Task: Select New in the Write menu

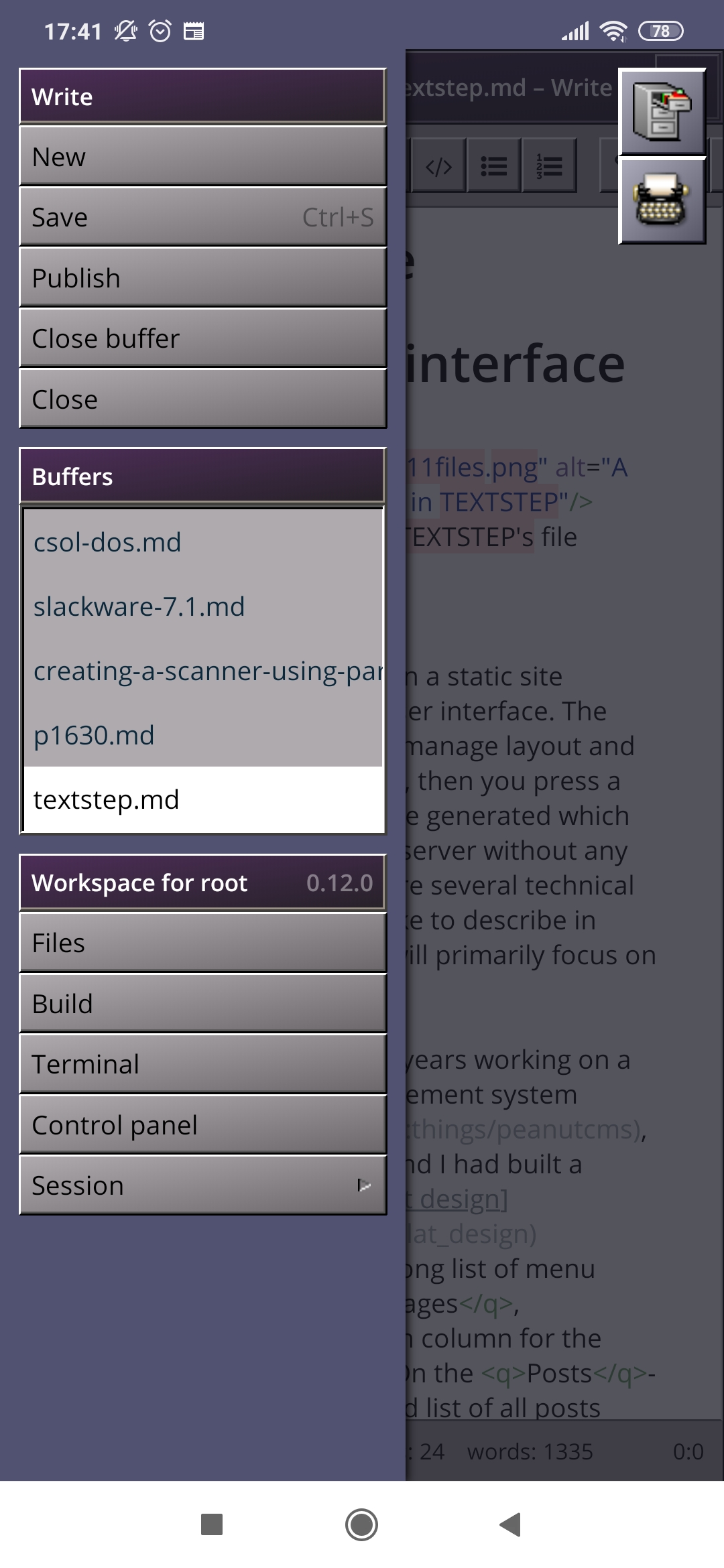Action: [202, 157]
